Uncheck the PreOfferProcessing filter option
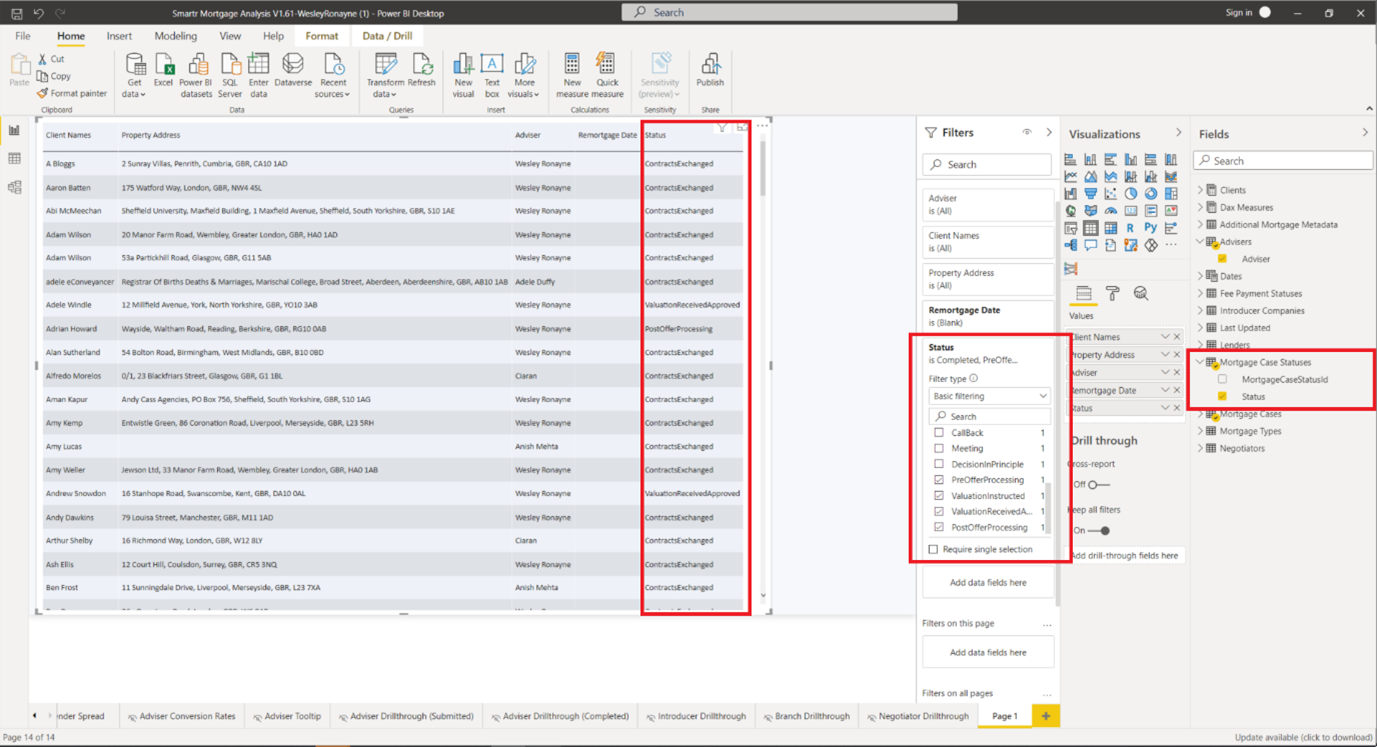This screenshot has width=1377, height=747. point(939,480)
